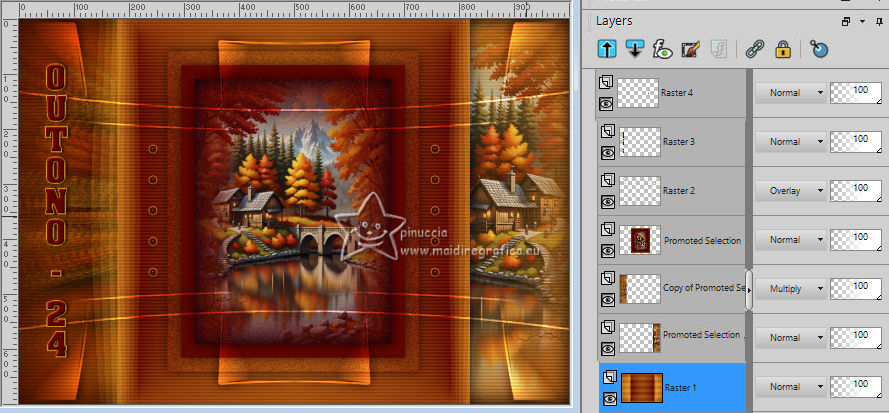Viewport: 889px width, 413px height.
Task: Pin the Layers panel with pushpin icon
Action: [x=879, y=22]
